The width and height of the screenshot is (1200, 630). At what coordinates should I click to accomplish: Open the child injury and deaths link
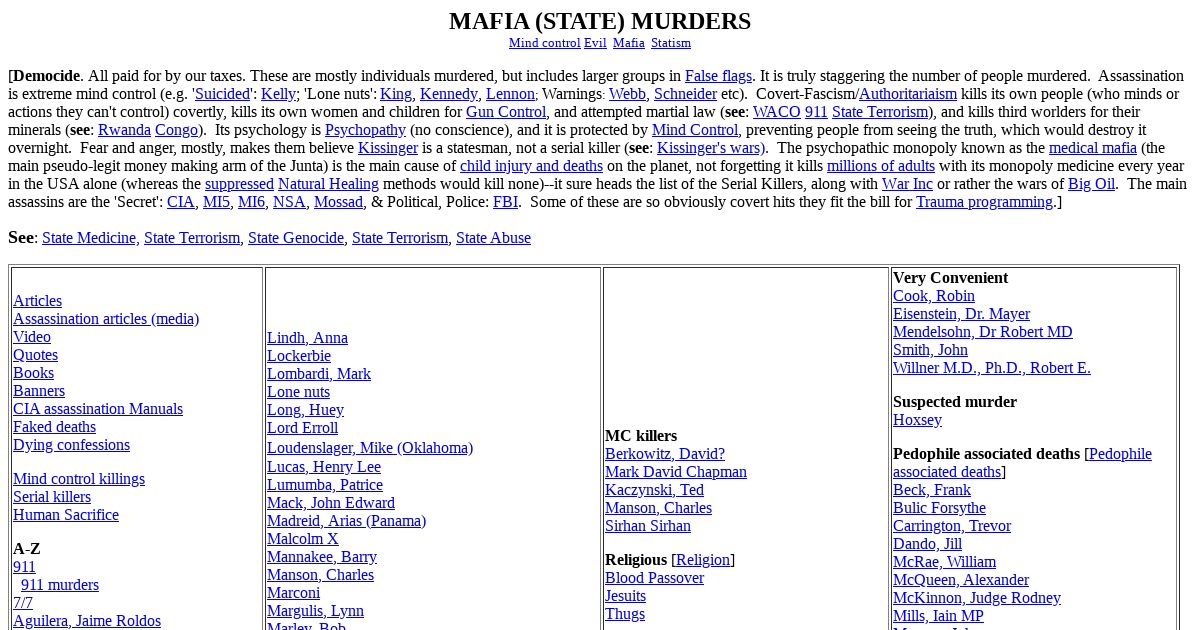click(x=531, y=166)
